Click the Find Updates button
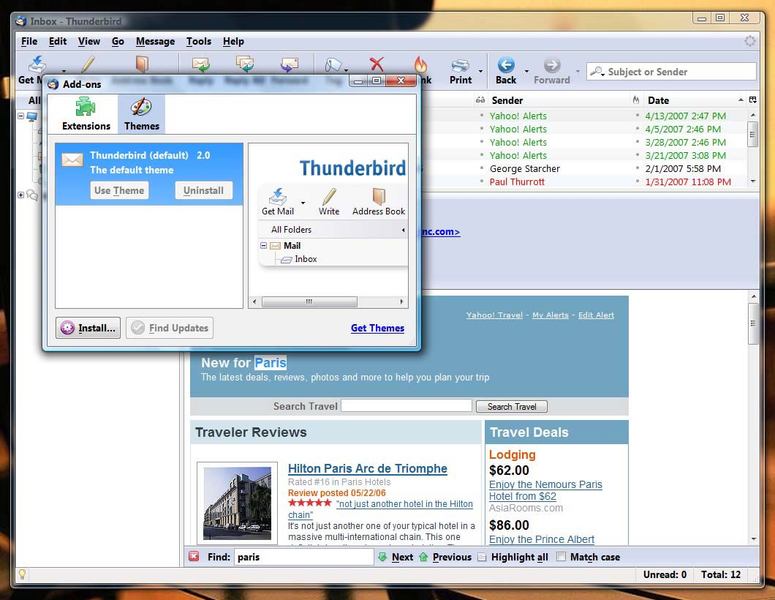This screenshot has height=600, width=775. 170,328
